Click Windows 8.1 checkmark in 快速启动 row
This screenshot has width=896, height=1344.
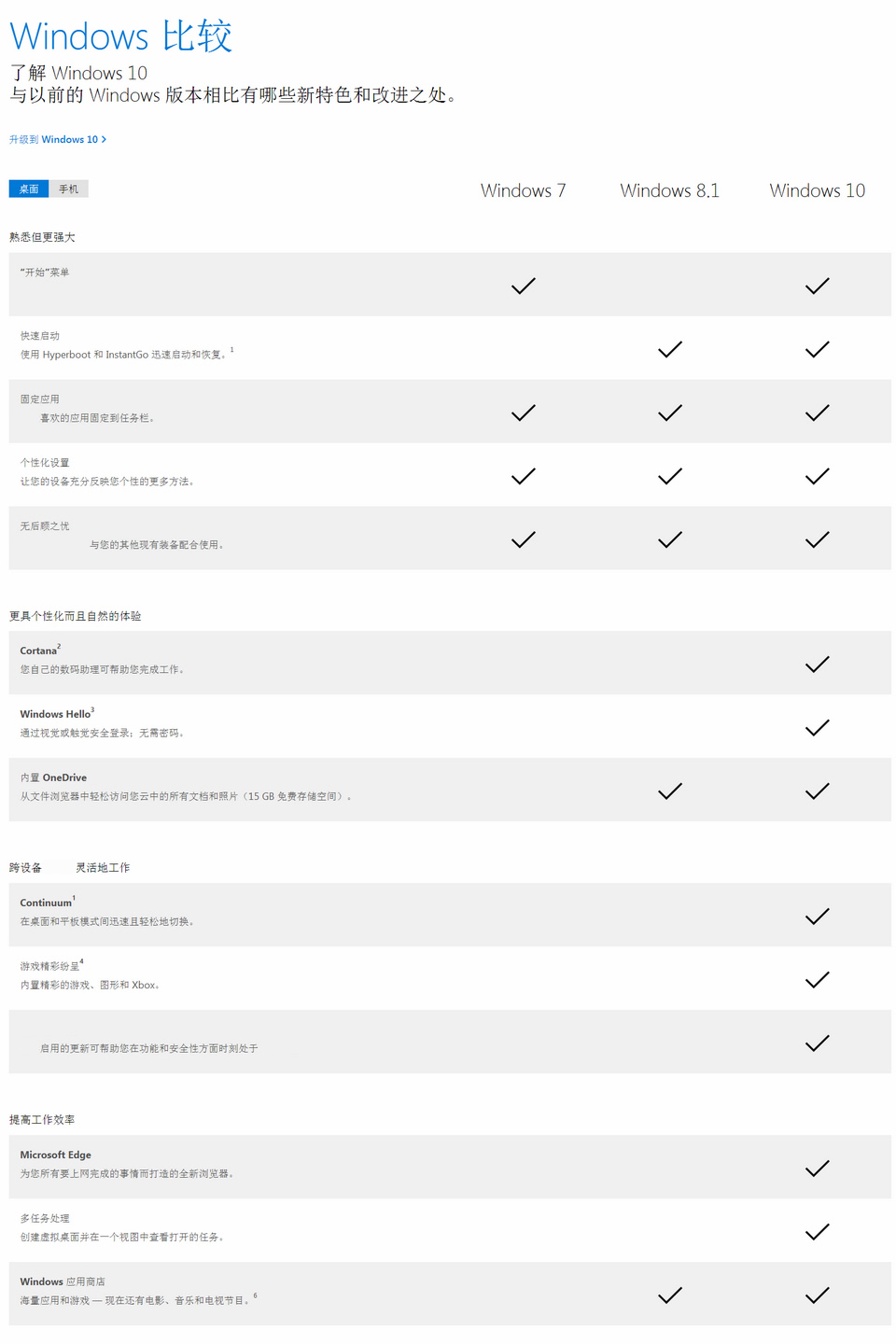pos(670,349)
